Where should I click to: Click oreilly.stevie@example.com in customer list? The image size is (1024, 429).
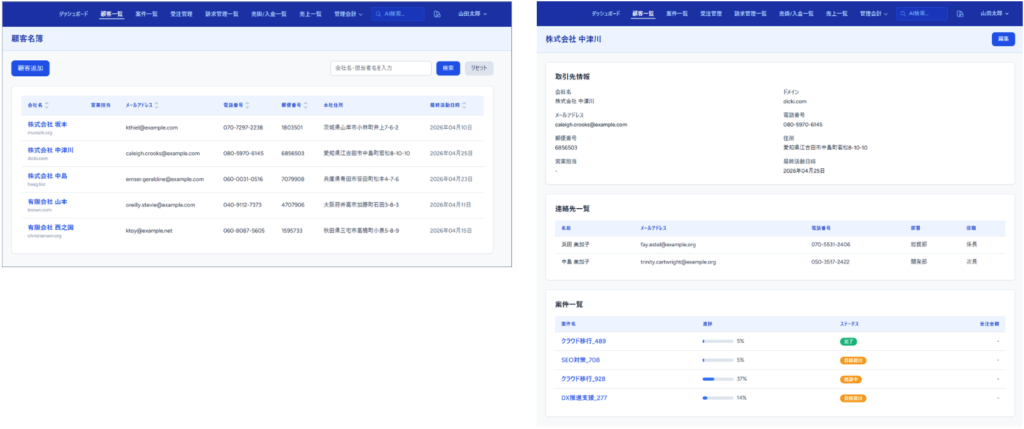(160, 205)
